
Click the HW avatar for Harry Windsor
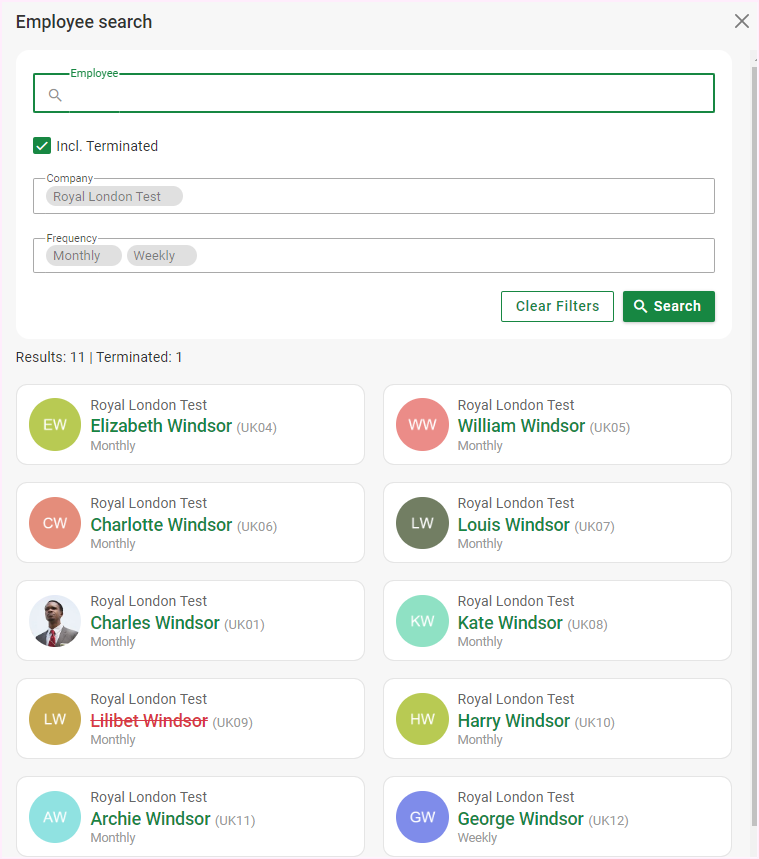422,719
